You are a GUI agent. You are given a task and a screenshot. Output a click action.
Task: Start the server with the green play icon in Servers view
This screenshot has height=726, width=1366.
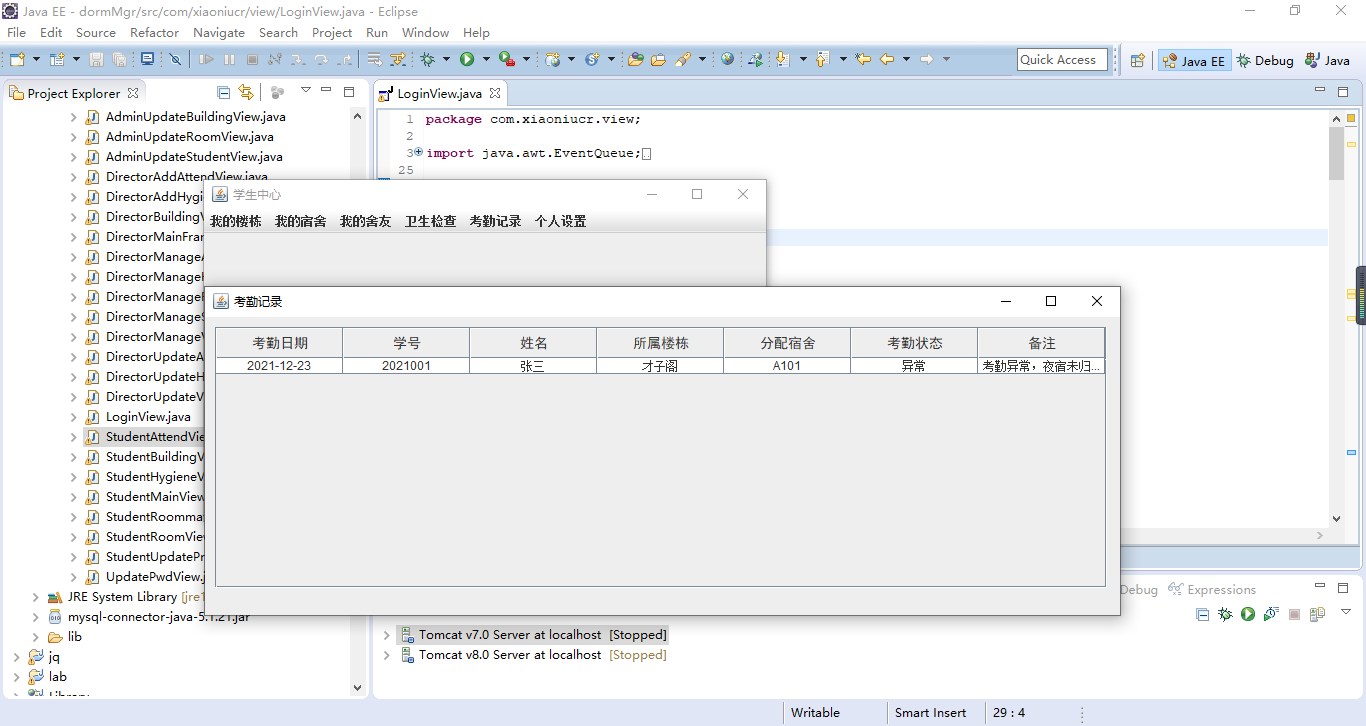point(1248,614)
